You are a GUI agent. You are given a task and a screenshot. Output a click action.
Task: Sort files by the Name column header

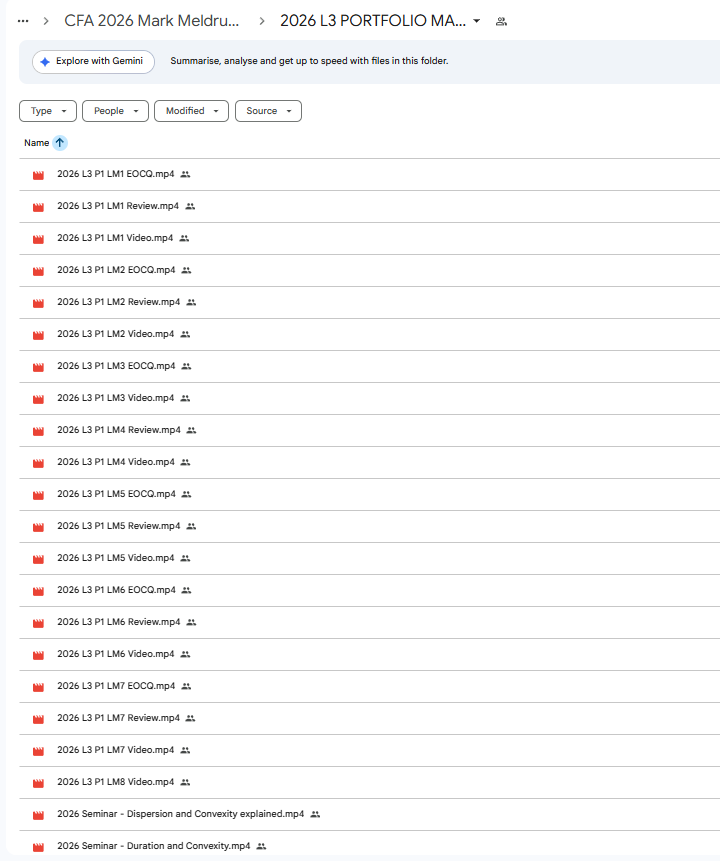click(x=36, y=143)
